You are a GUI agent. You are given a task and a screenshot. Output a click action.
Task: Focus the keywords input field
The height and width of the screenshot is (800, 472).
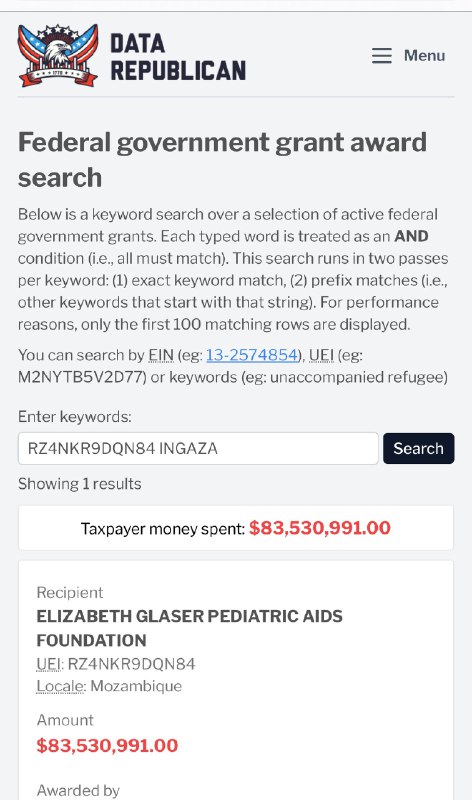(x=198, y=448)
